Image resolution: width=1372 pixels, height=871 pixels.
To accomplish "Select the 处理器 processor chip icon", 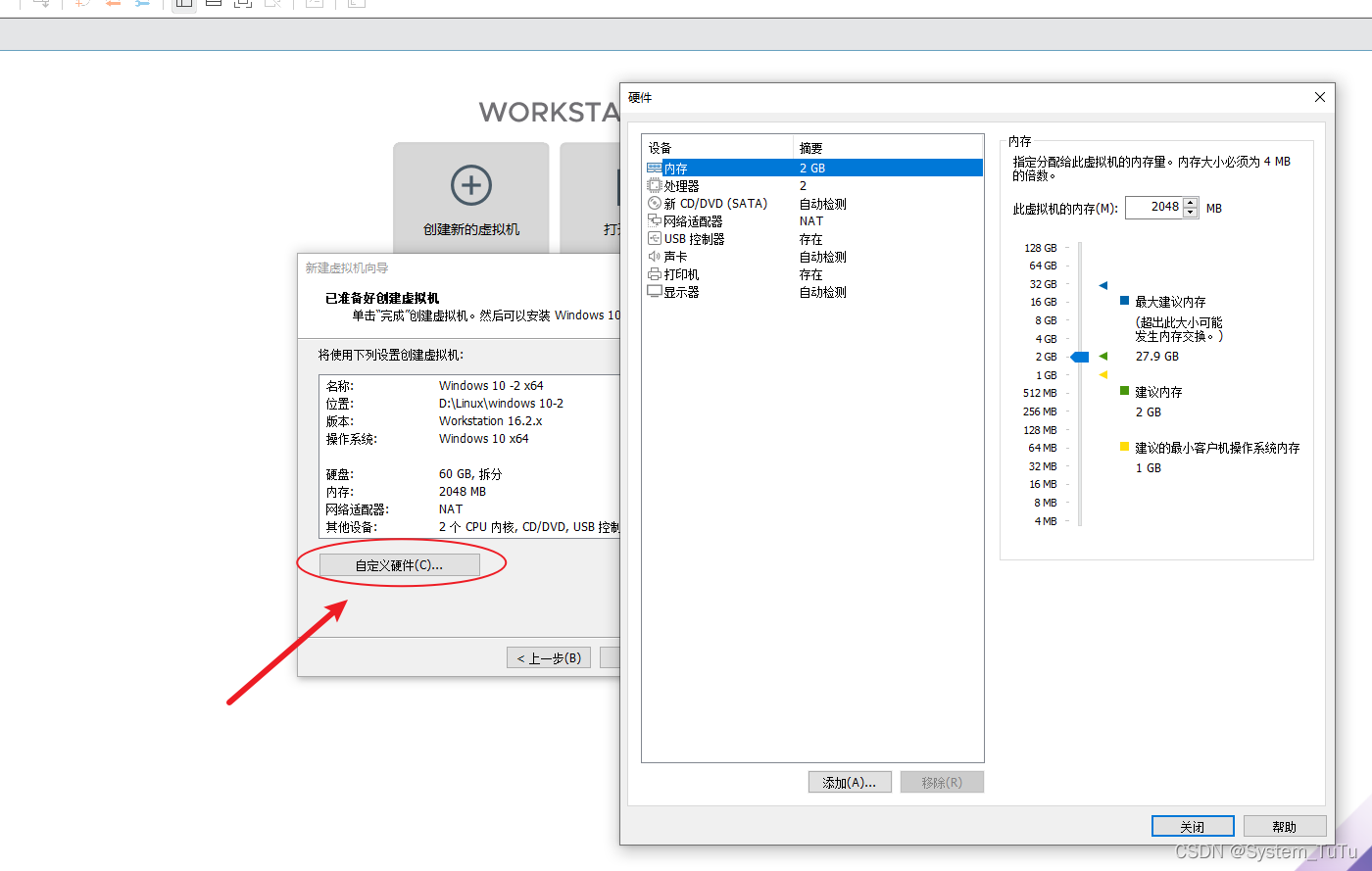I will [655, 186].
